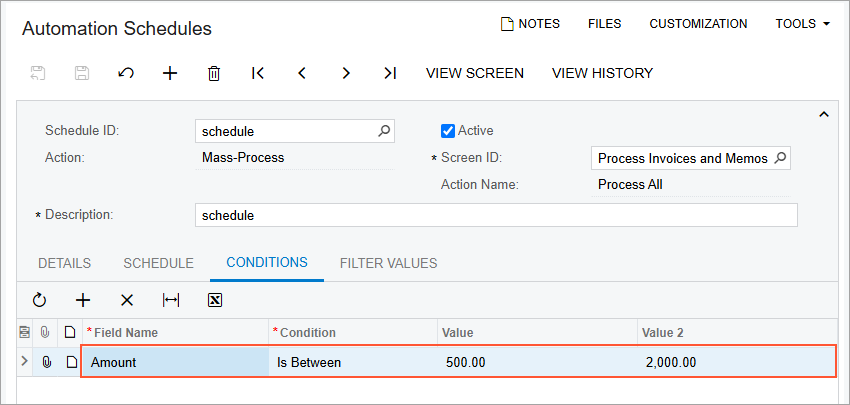Go to previous record arrow
This screenshot has width=850, height=405.
click(x=302, y=73)
